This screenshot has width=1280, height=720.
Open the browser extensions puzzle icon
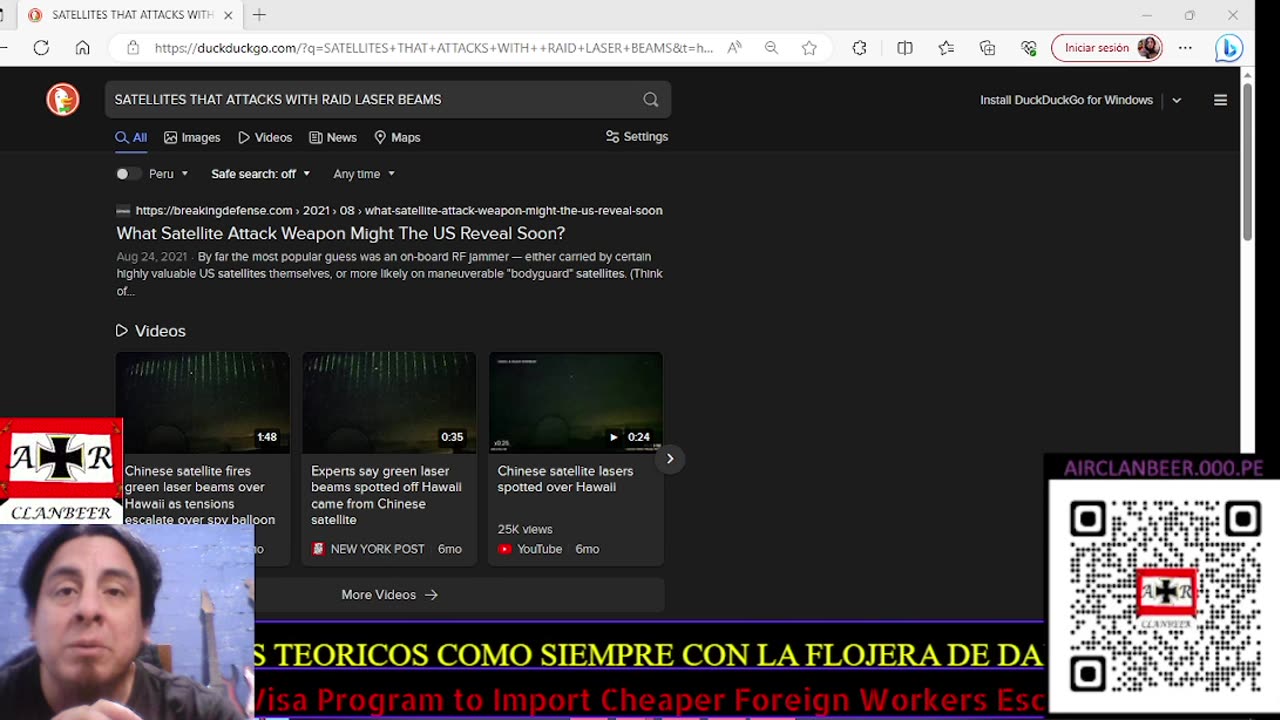tap(859, 48)
